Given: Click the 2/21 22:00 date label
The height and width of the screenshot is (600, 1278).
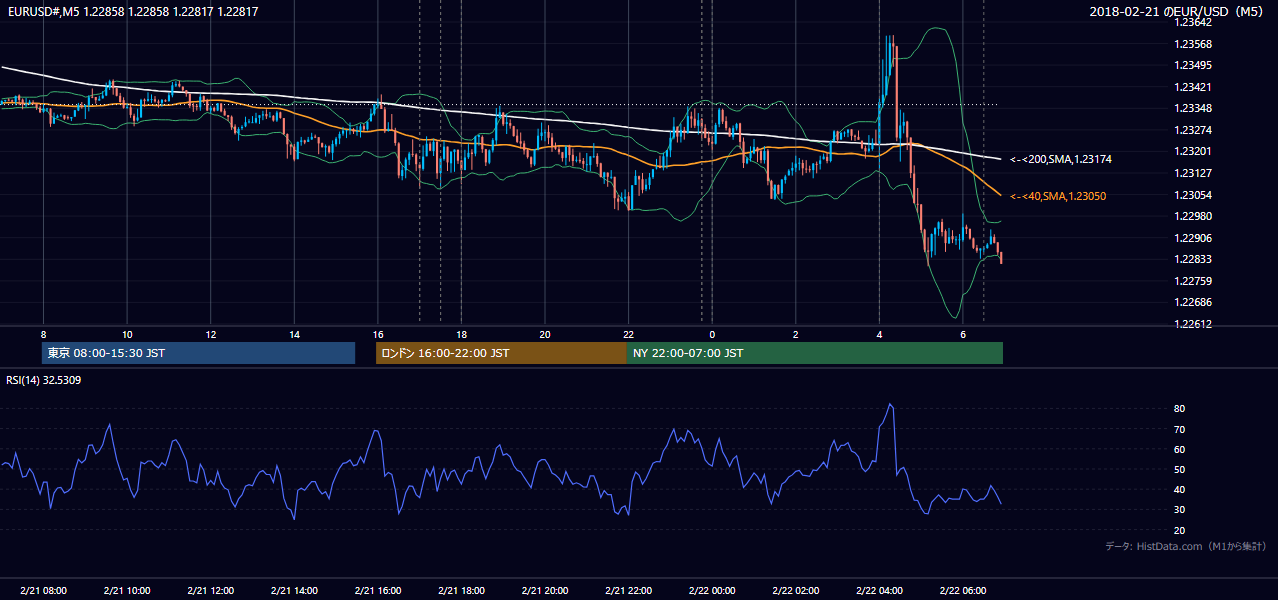Looking at the screenshot, I should click(628, 591).
